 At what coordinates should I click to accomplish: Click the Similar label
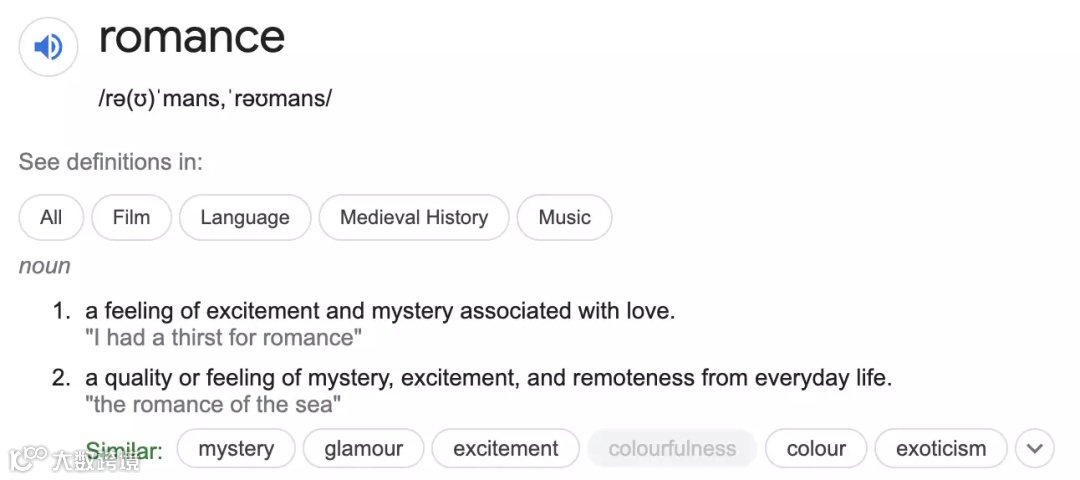point(125,451)
